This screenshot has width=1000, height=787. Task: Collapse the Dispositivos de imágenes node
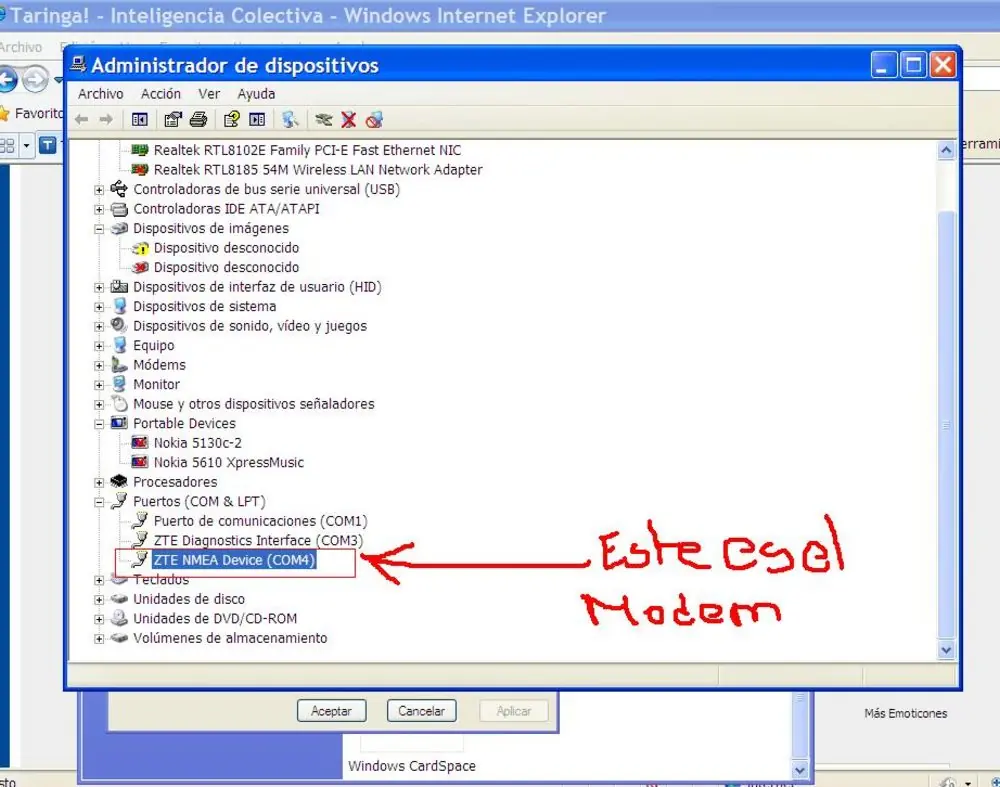tap(99, 229)
